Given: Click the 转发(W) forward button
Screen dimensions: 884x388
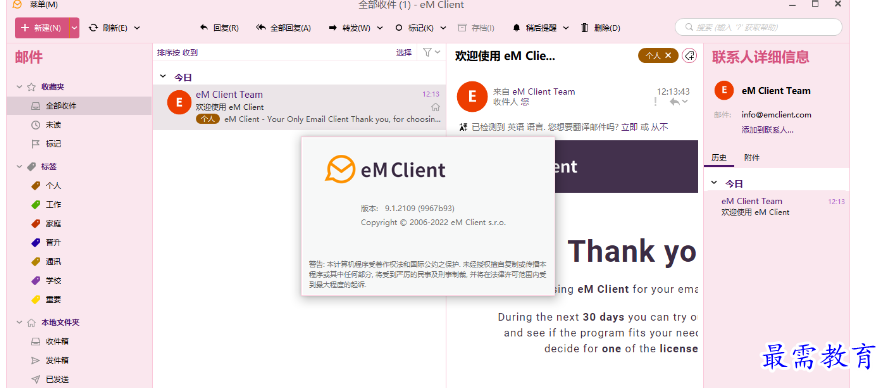Looking at the screenshot, I should pos(349,28).
